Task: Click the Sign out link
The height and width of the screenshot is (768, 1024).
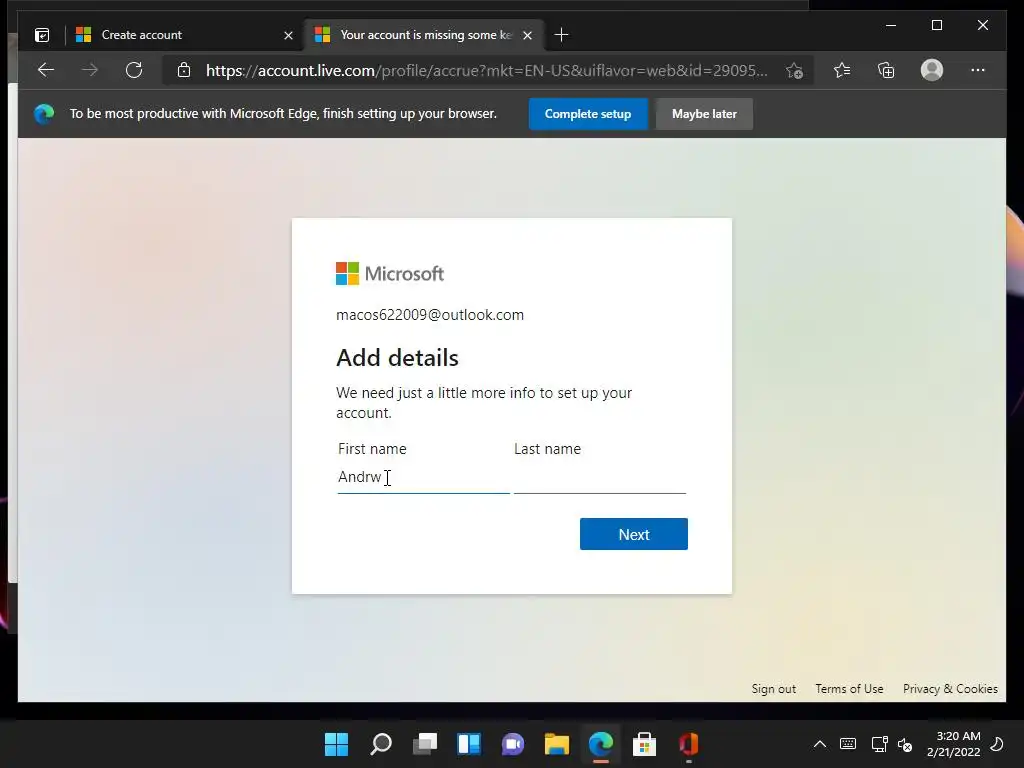Action: pyautogui.click(x=773, y=689)
